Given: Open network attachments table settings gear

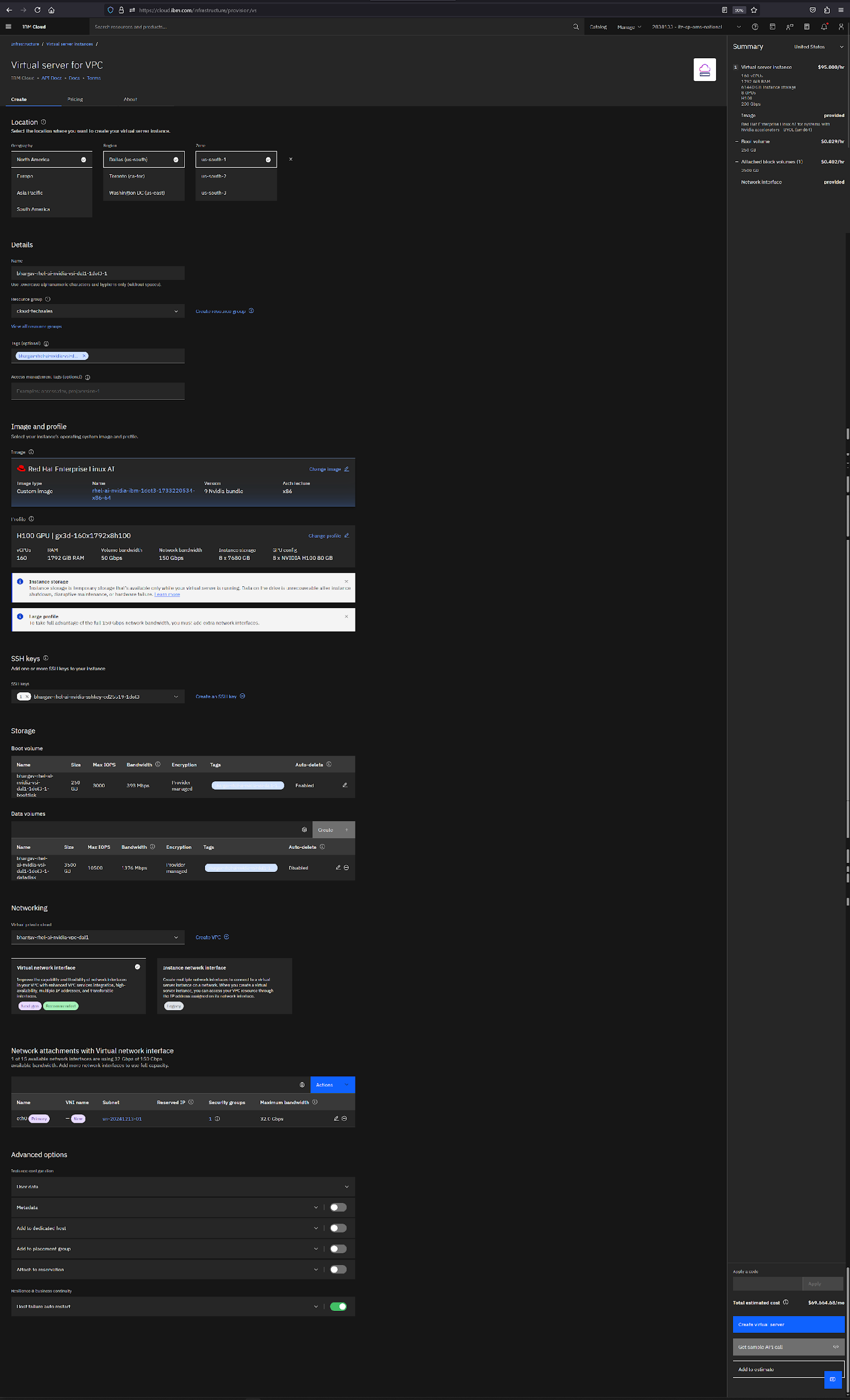Looking at the screenshot, I should click(x=302, y=1085).
